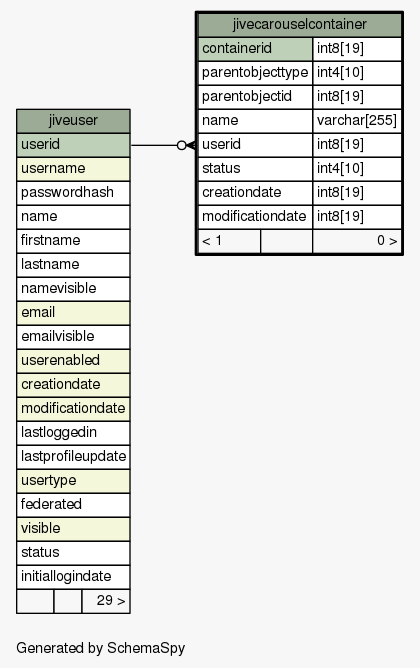Select the containerid primary key column
Screen dimensions: 420x668
(x=255, y=49)
